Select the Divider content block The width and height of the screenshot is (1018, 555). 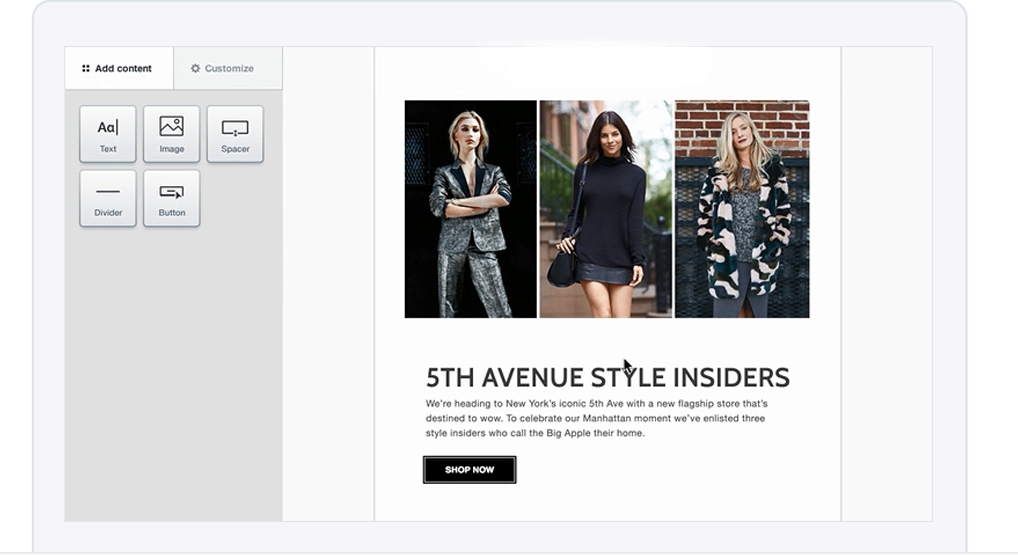[x=108, y=198]
